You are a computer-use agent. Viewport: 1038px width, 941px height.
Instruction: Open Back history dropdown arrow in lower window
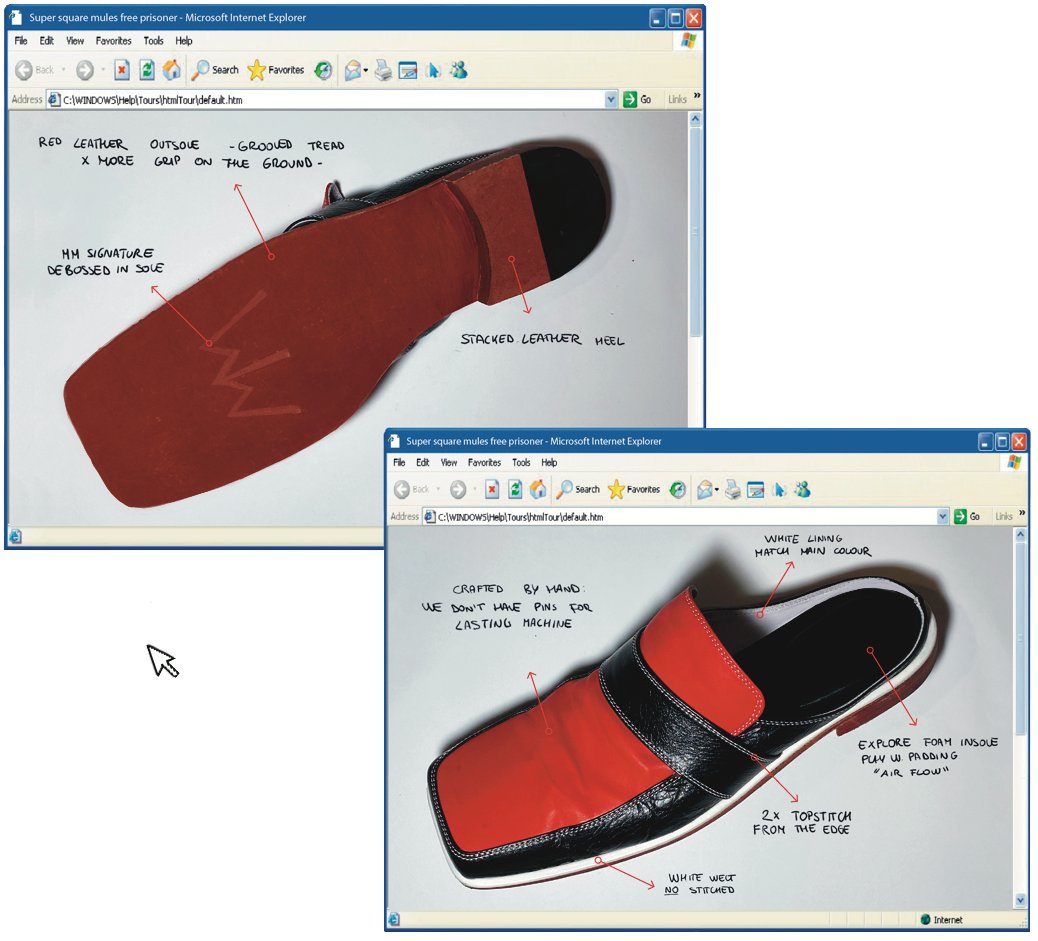438,489
